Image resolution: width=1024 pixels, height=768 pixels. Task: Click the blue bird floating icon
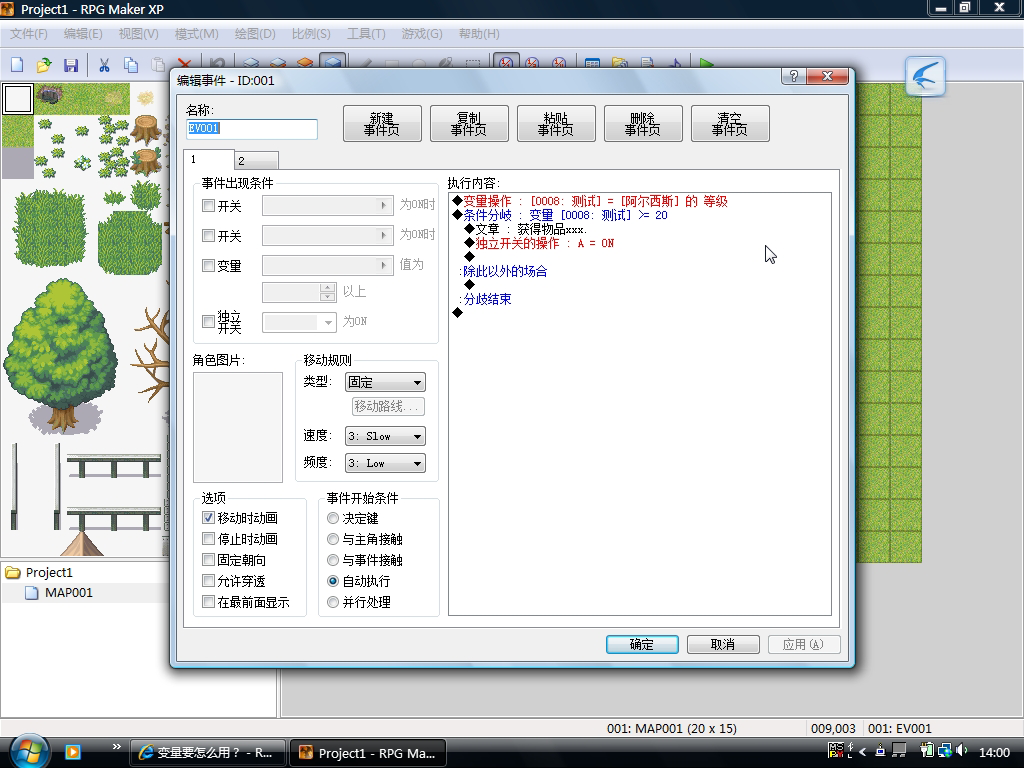click(925, 76)
